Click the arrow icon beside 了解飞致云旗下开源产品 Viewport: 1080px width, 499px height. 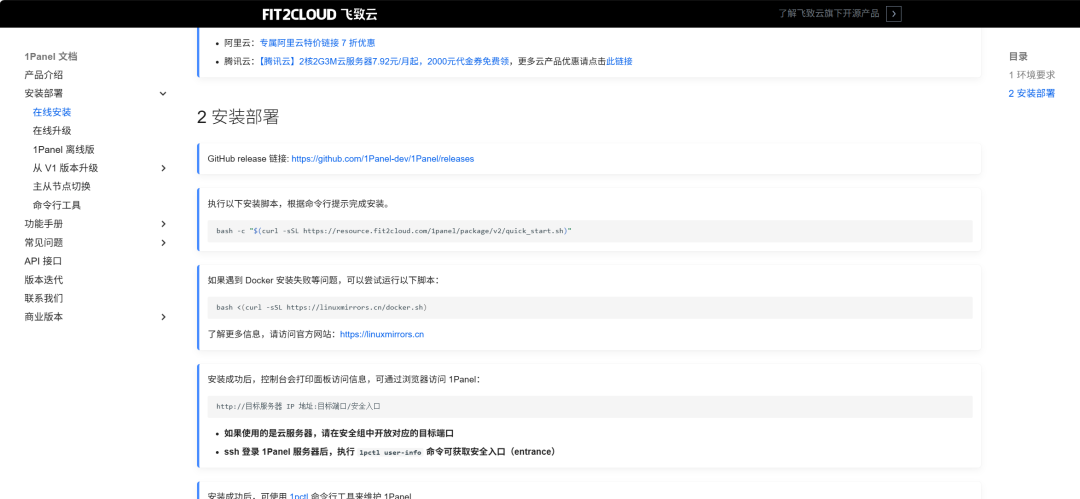894,14
